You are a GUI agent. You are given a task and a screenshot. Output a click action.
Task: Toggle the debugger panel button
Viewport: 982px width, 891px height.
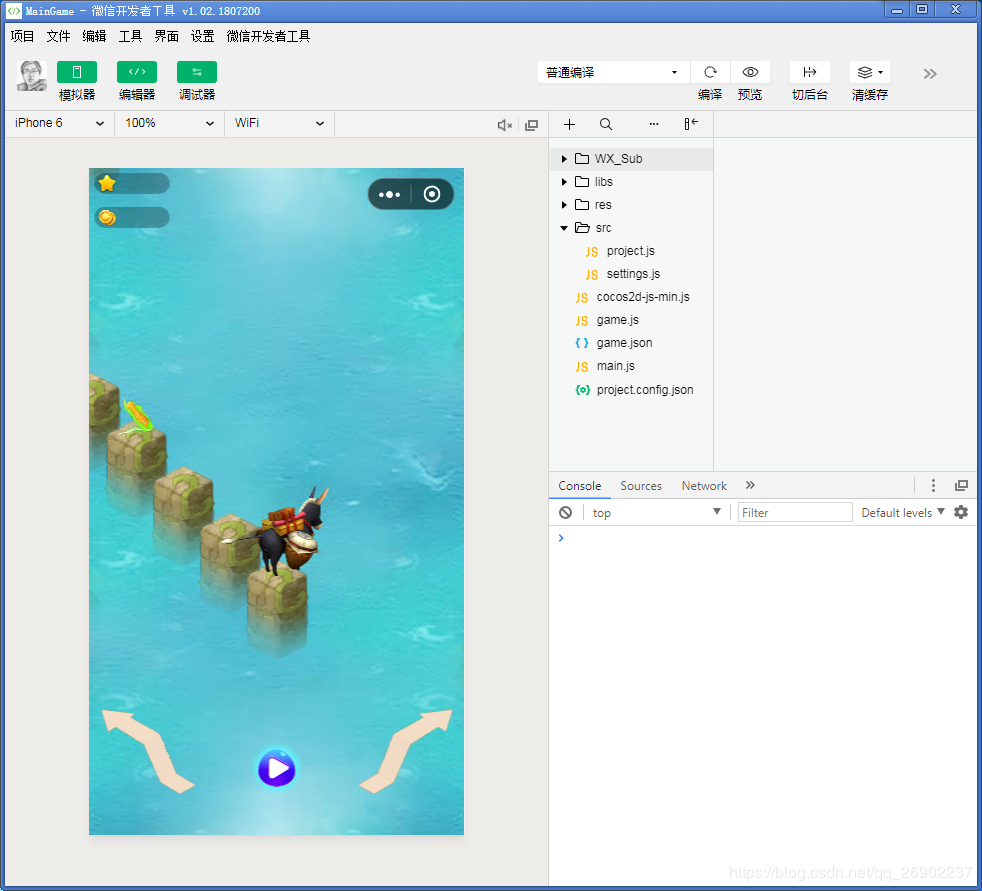click(x=197, y=72)
